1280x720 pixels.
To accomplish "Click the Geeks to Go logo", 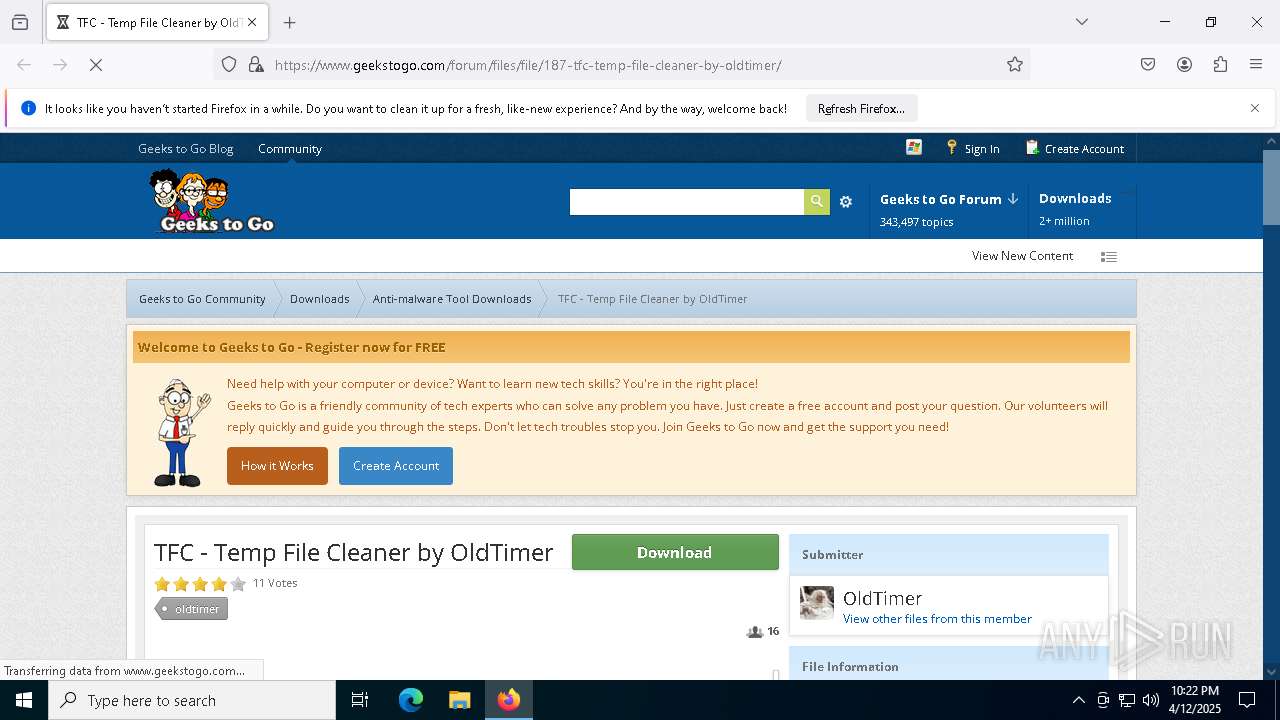I will click(x=211, y=201).
